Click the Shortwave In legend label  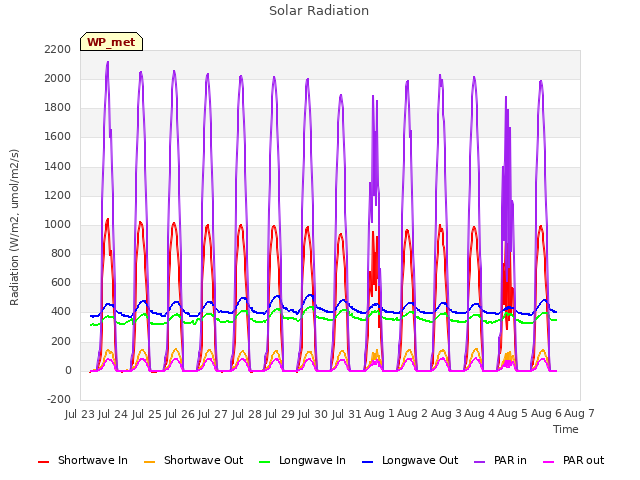click(x=93, y=460)
